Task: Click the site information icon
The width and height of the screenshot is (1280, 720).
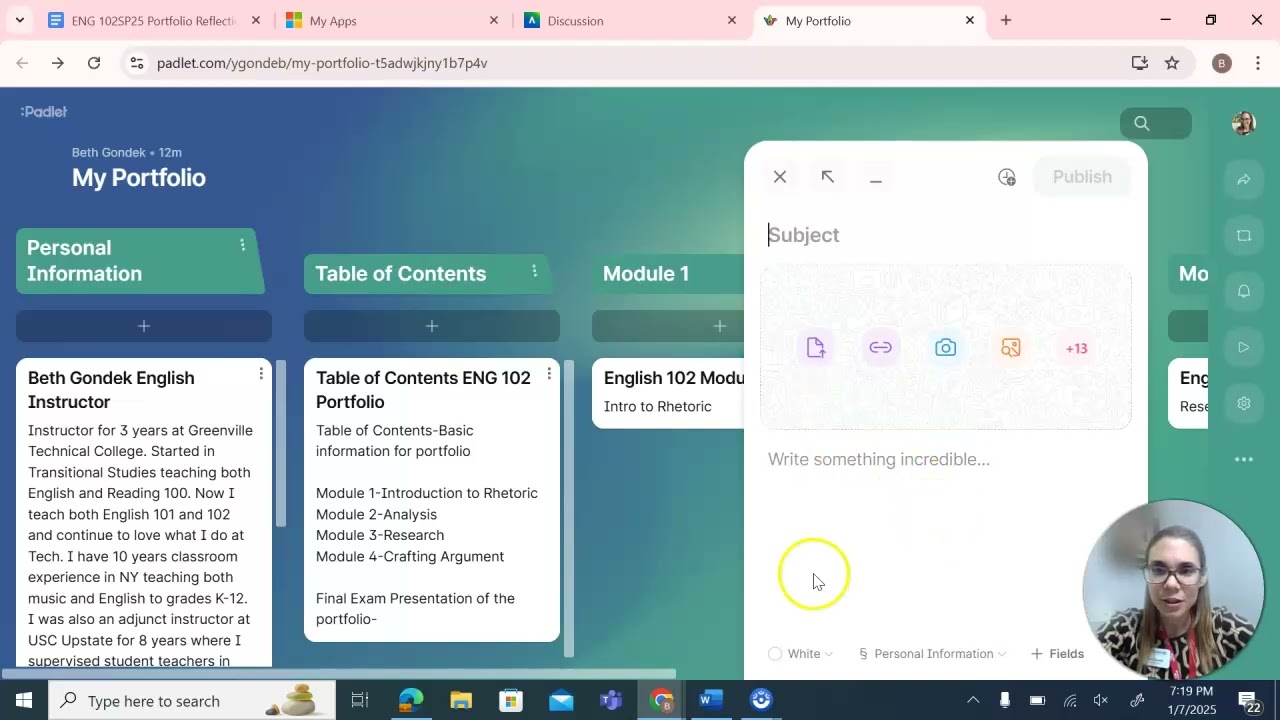Action: tap(138, 63)
